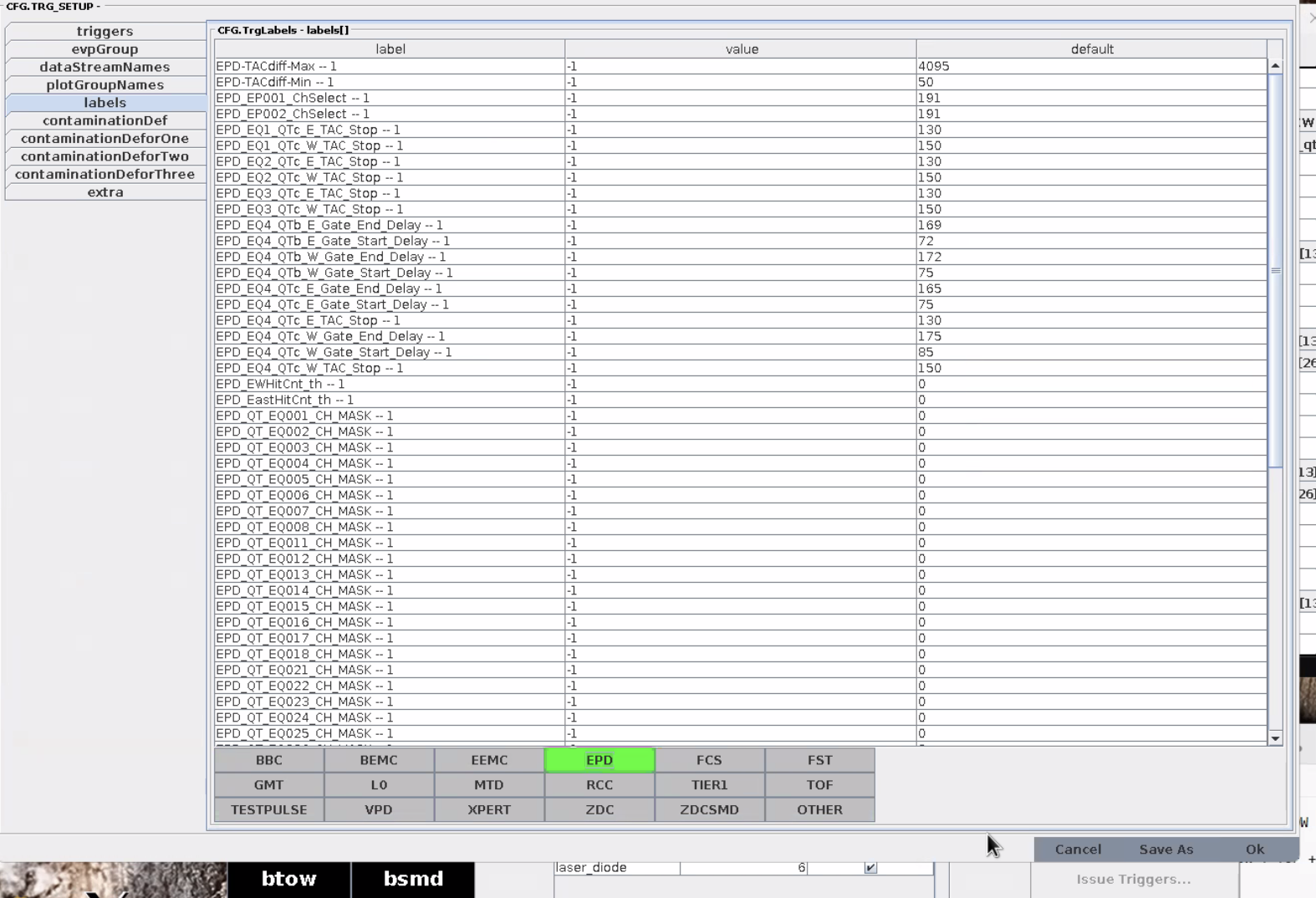1316x898 pixels.
Task: Sort by the value column header
Action: click(741, 49)
